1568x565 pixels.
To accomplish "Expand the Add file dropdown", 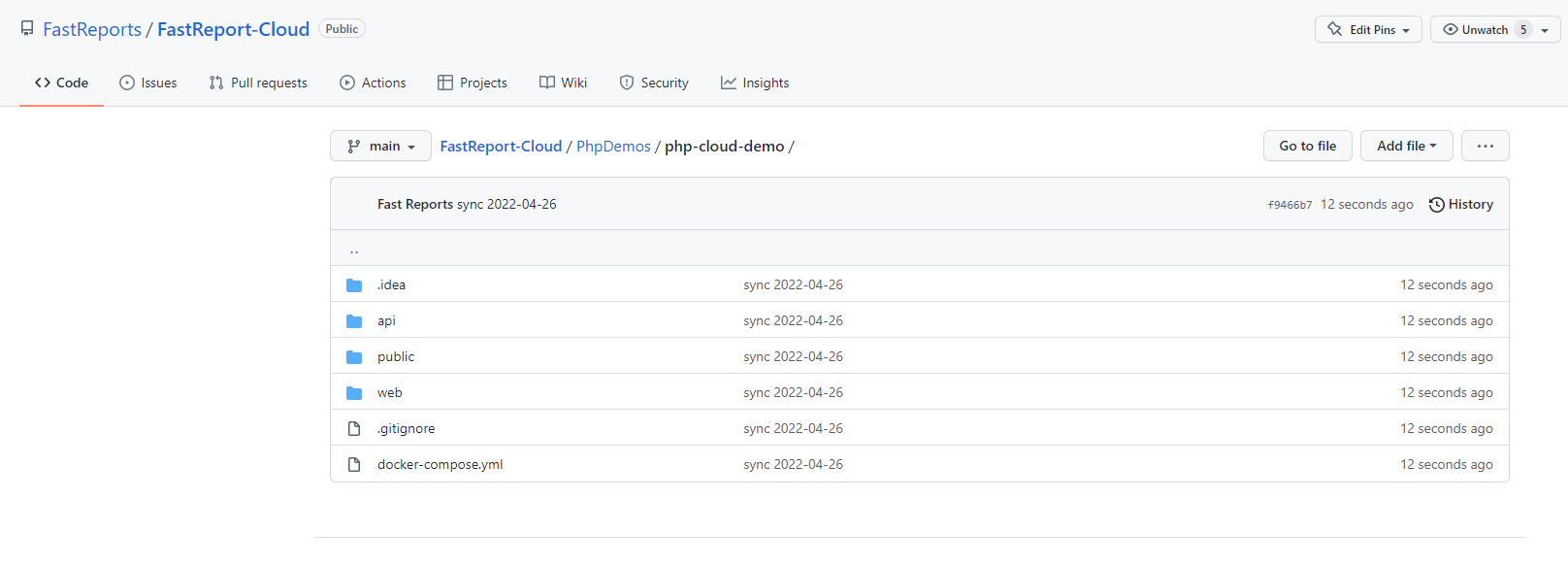I will (1406, 146).
